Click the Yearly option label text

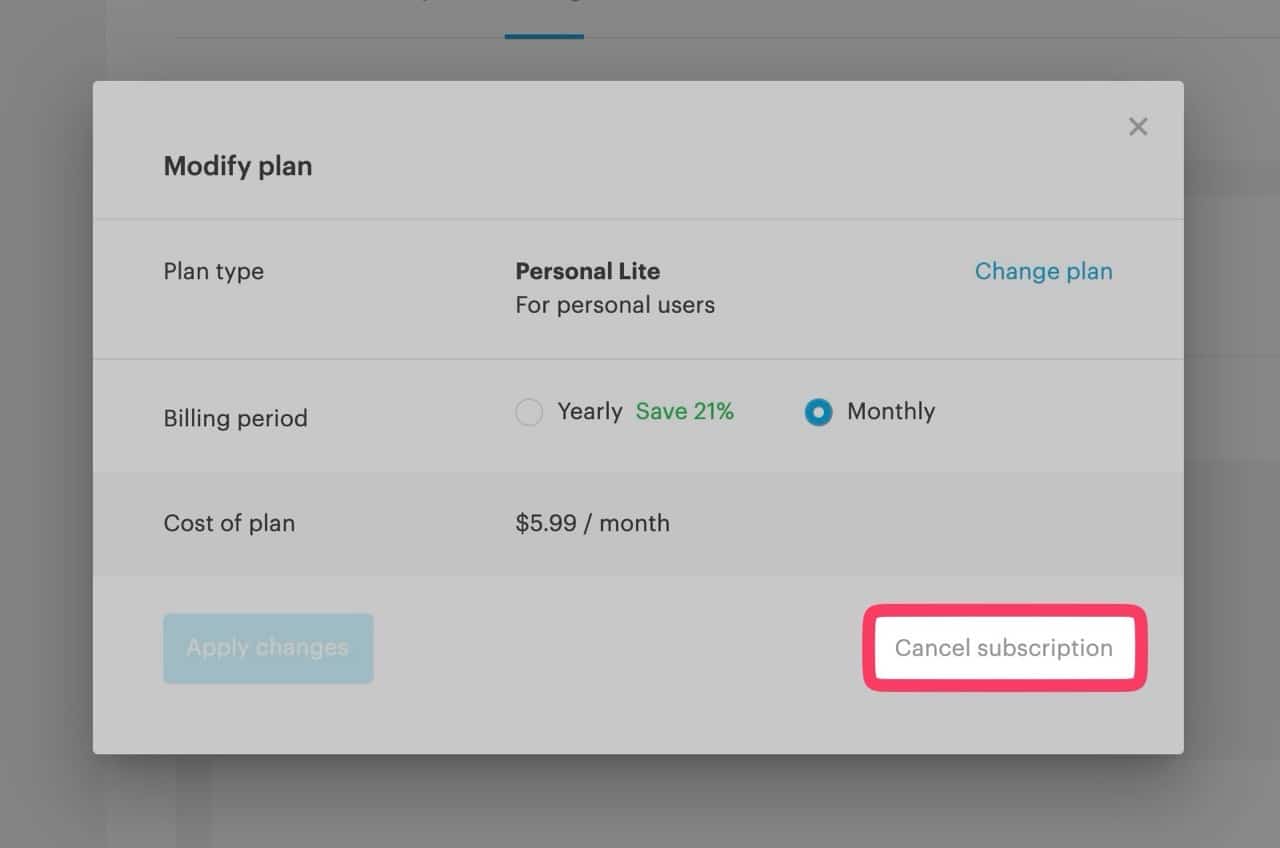pyautogui.click(x=590, y=411)
